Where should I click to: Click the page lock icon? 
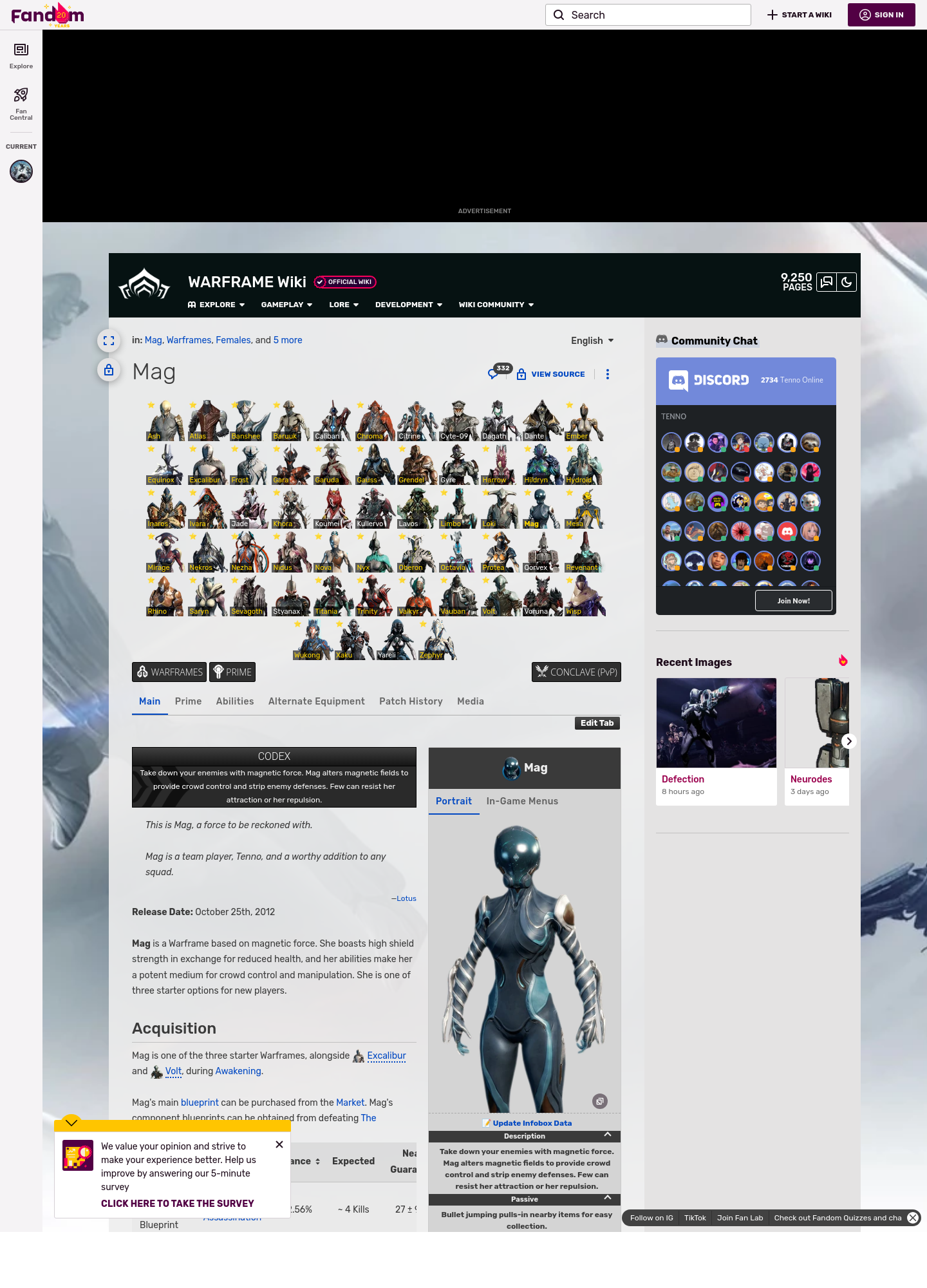pos(109,370)
